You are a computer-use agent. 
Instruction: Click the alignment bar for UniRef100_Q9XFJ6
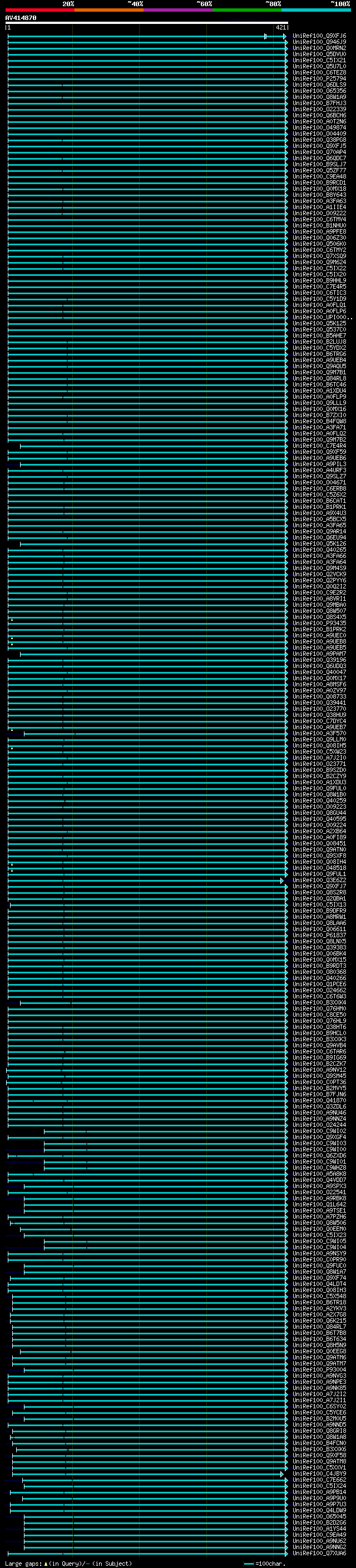click(x=147, y=37)
